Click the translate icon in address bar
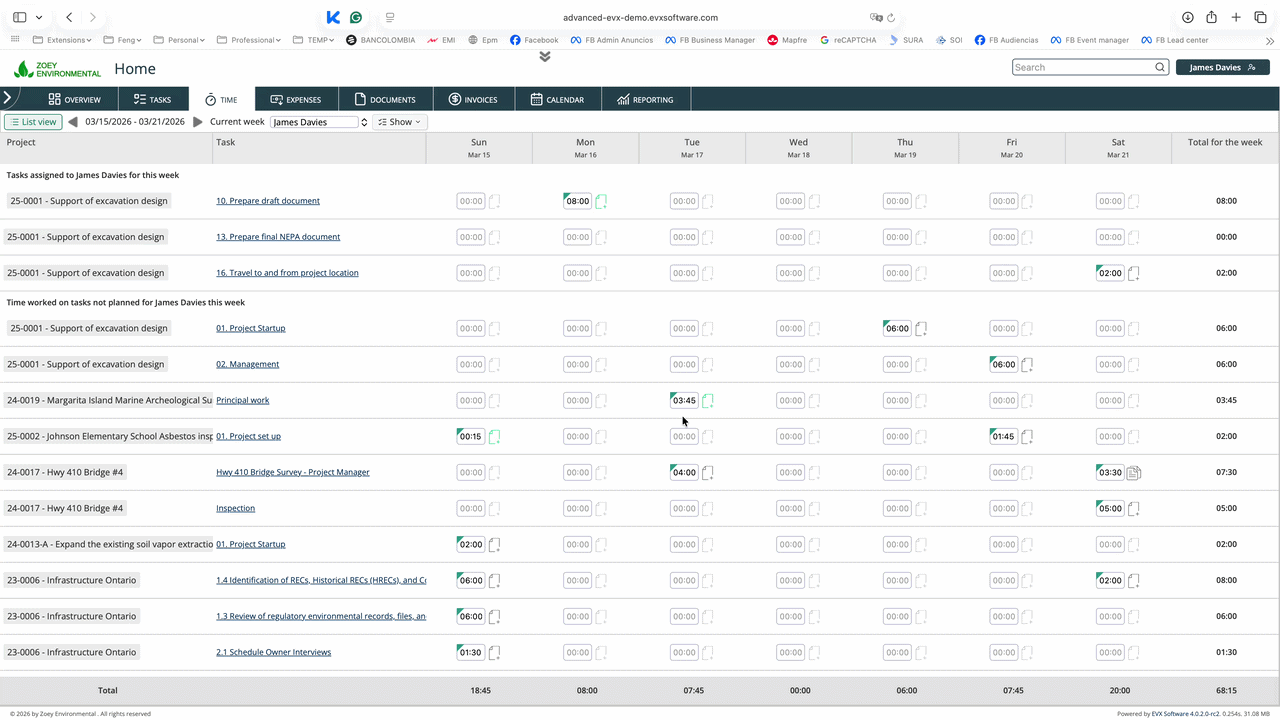This screenshot has width=1280, height=720. [x=875, y=17]
